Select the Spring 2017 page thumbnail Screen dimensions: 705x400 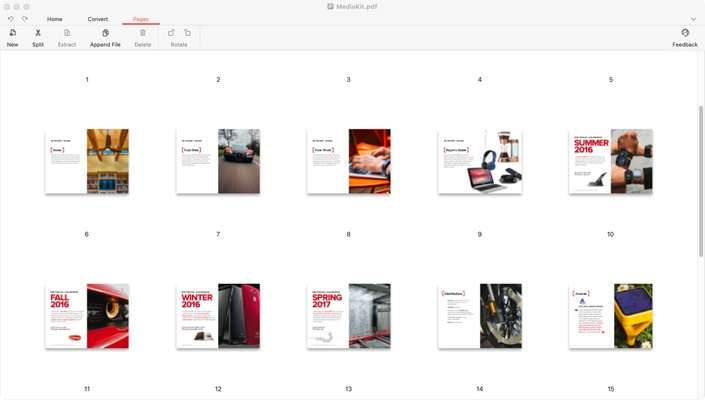(348, 316)
